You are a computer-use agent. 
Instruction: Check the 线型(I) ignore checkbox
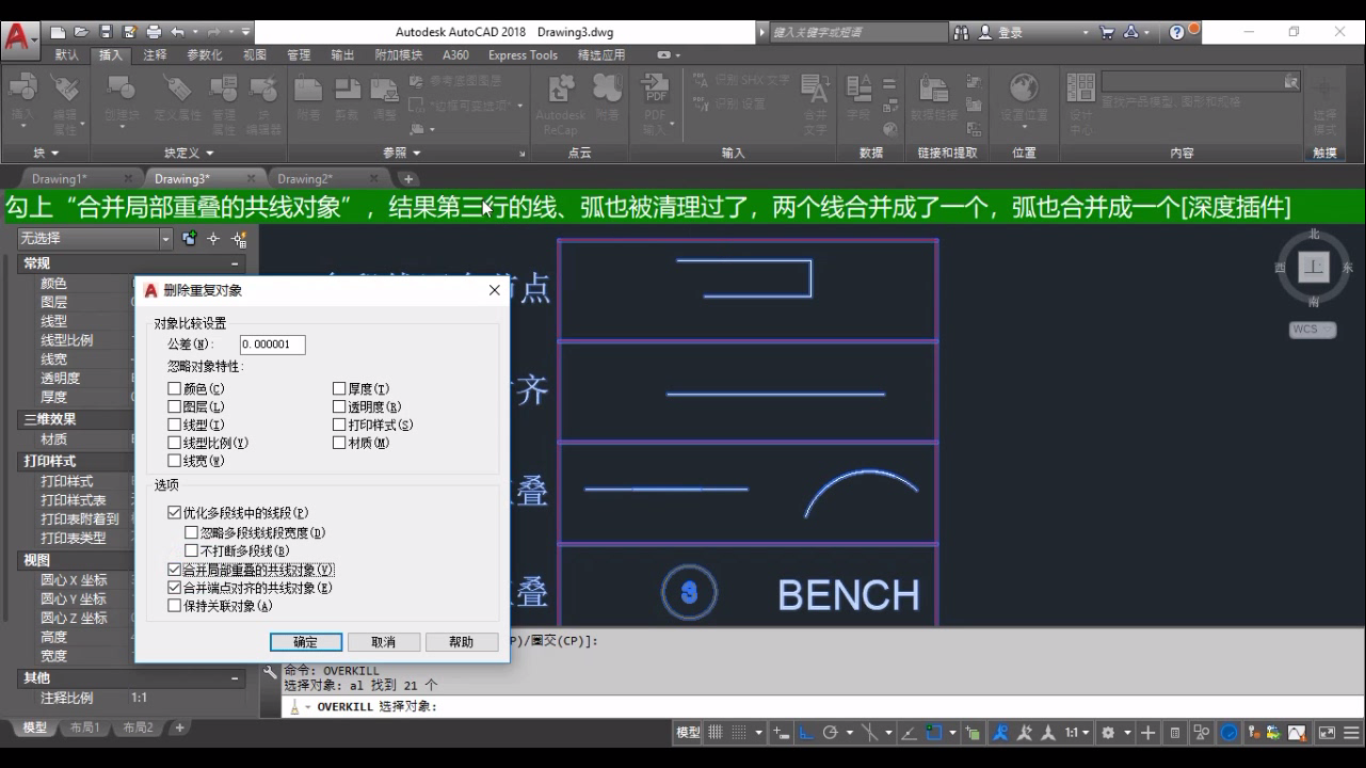pyautogui.click(x=174, y=424)
